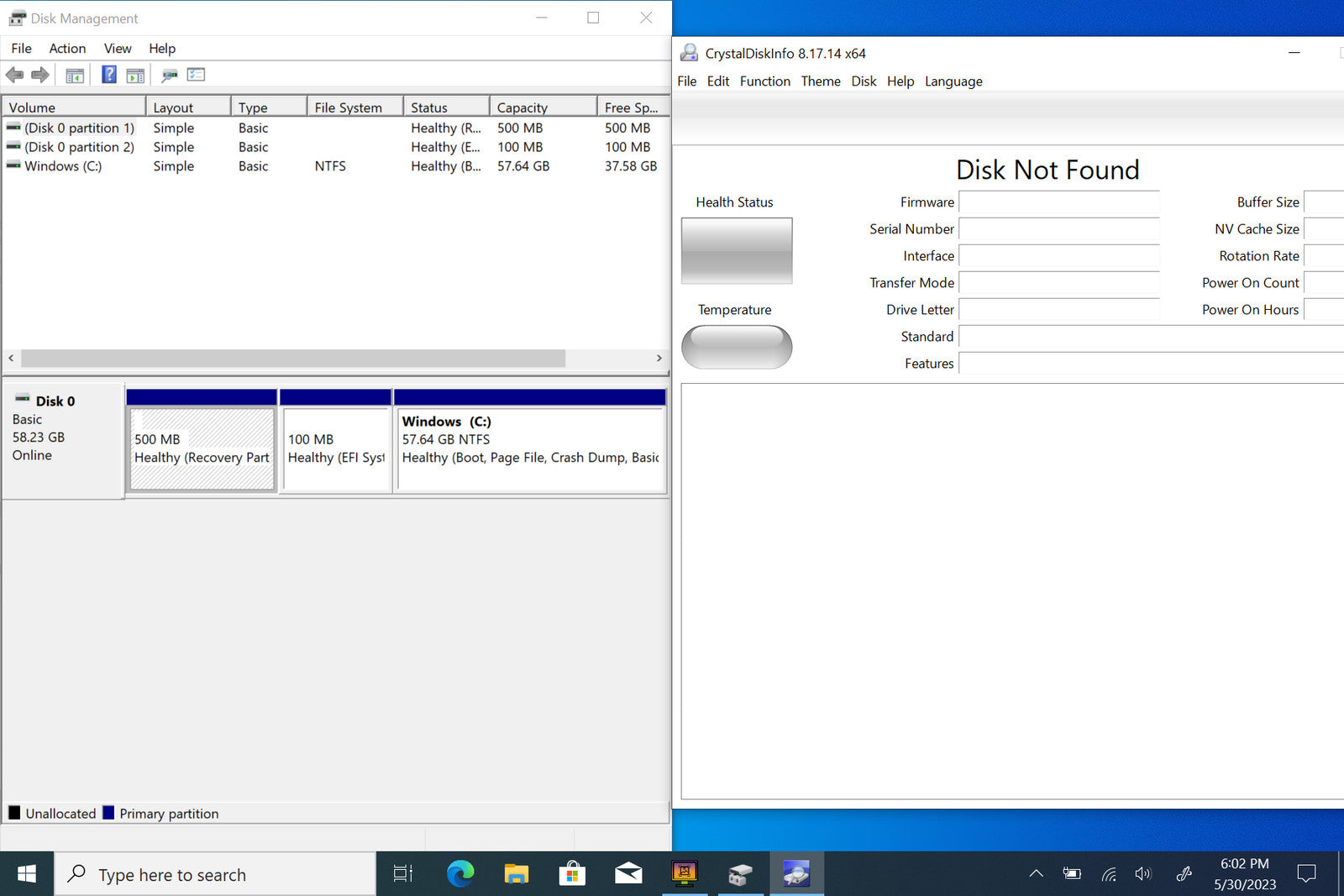Click the horizontal scrollbar thumb in volume list
Viewport: 1344px width, 896px height.
pos(293,358)
